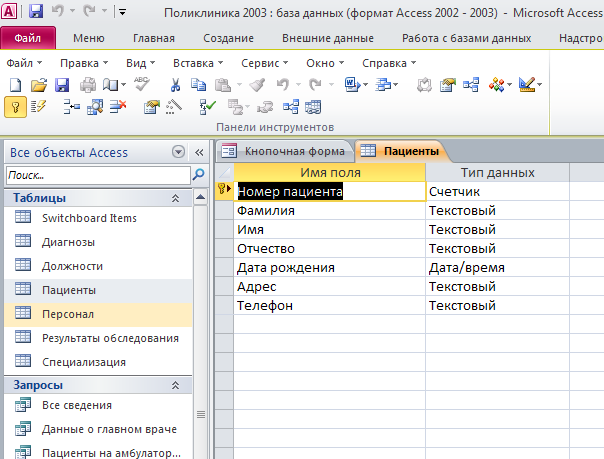The width and height of the screenshot is (604, 459).
Task: Click the Format Painter brush icon
Action: [257, 85]
